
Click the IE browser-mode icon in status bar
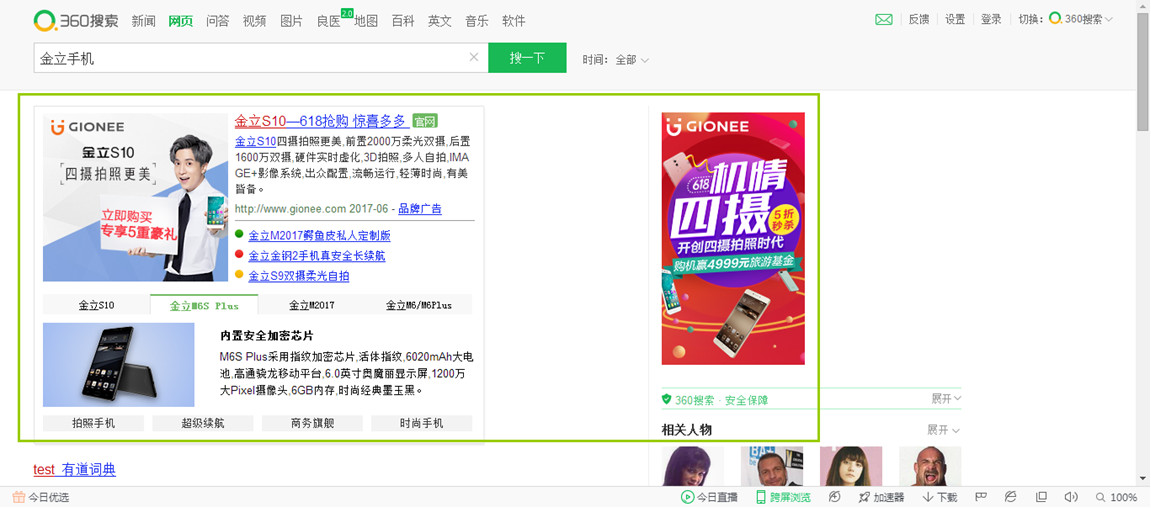click(1010, 497)
